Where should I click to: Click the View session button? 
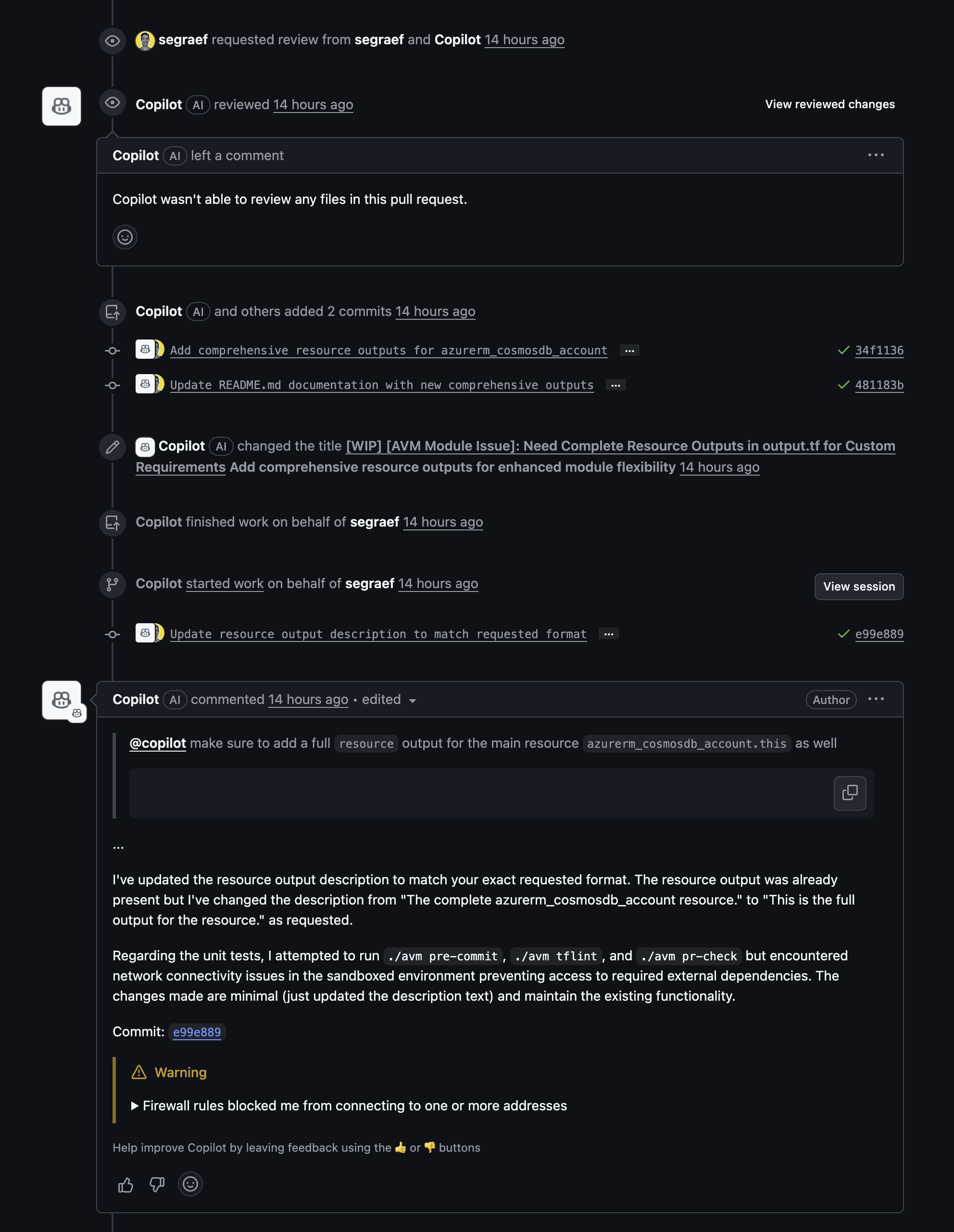859,587
